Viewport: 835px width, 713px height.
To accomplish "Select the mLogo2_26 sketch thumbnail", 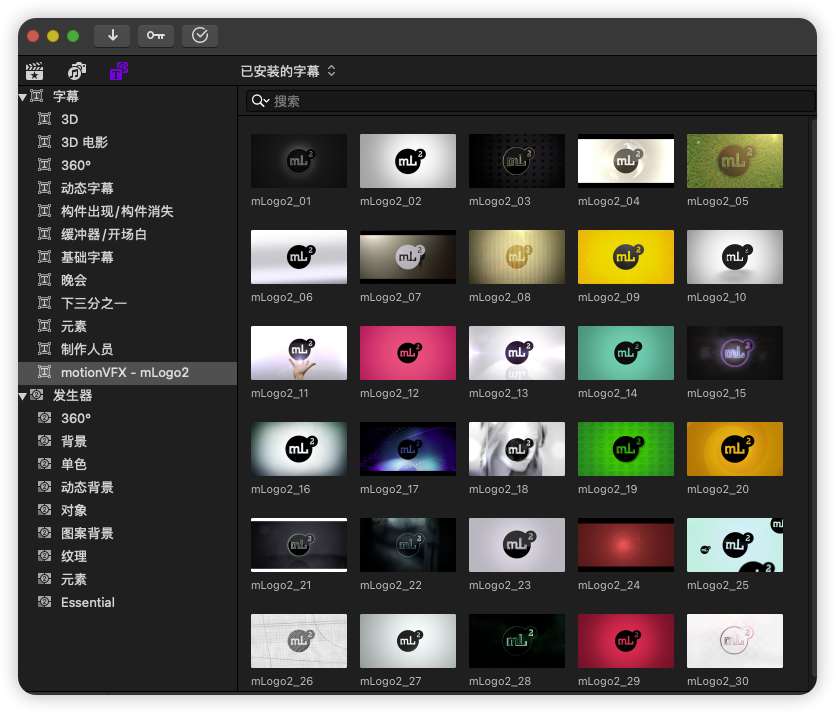I will tap(299, 641).
